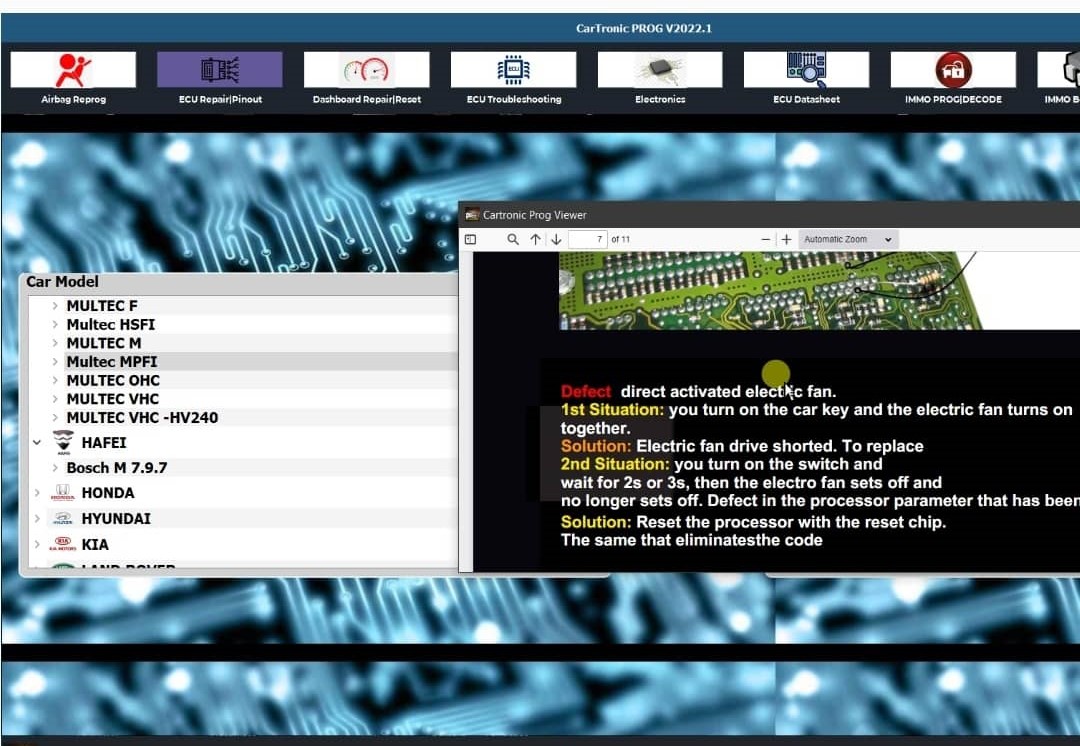Screen dimensions: 1080x746
Task: Go to next page with down arrow
Action: (x=556, y=240)
